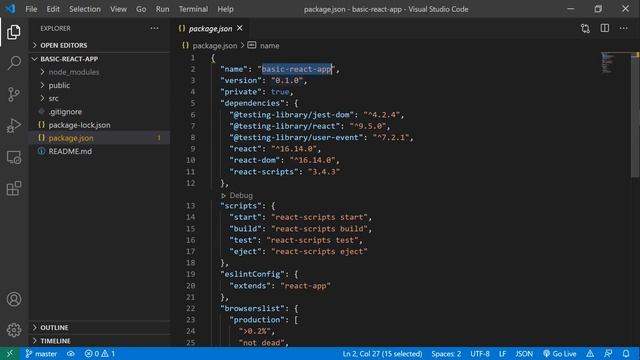Open the Extensions view
Image resolution: width=640 pixels, height=360 pixels.
coord(13,188)
